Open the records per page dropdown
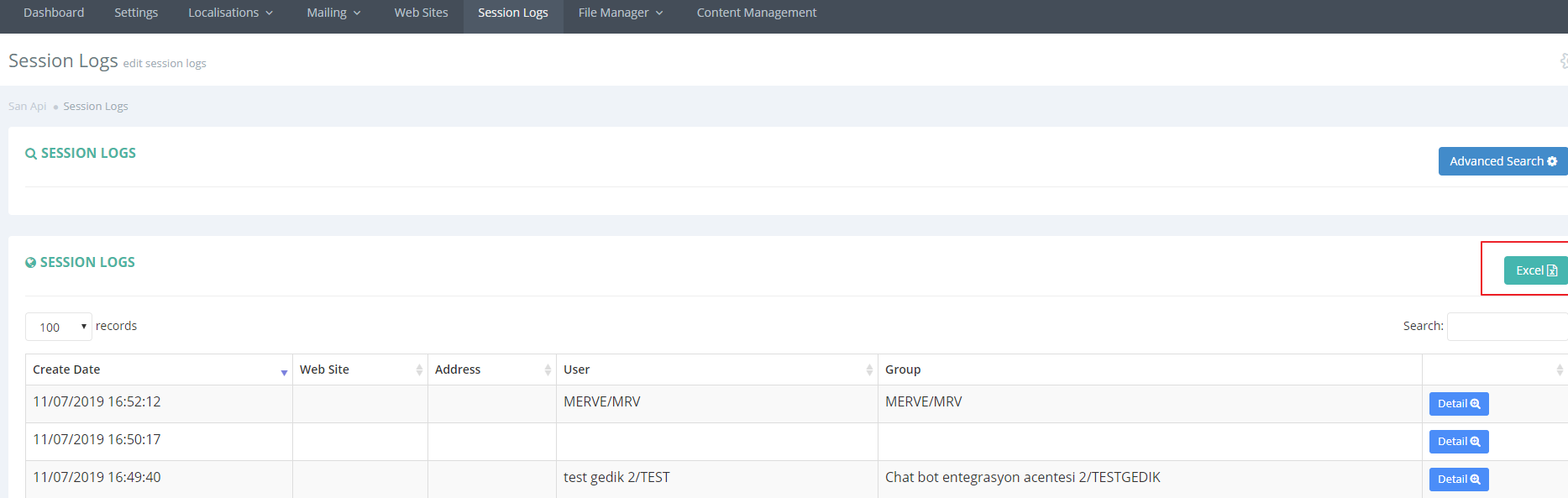Viewport: 1568px width, 498px height. pyautogui.click(x=58, y=327)
